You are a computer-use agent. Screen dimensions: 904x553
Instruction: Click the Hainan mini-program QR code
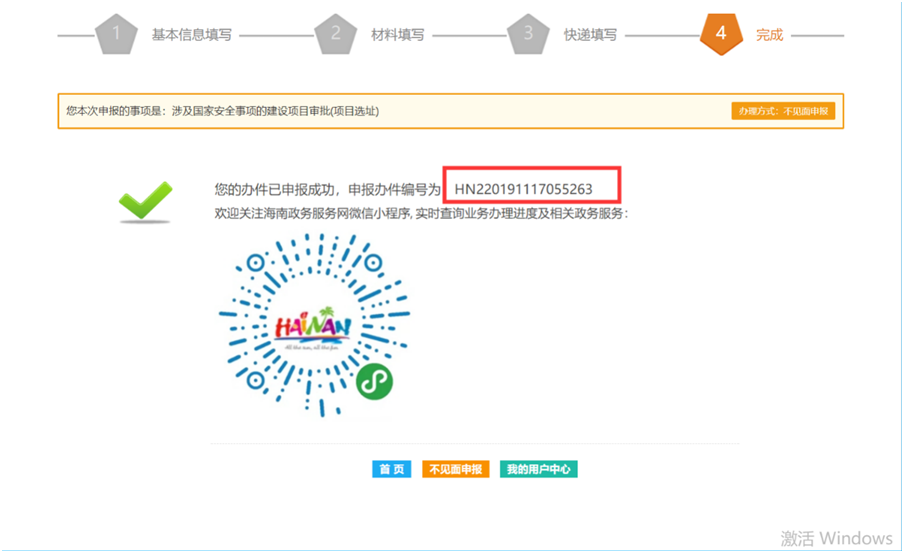click(314, 325)
